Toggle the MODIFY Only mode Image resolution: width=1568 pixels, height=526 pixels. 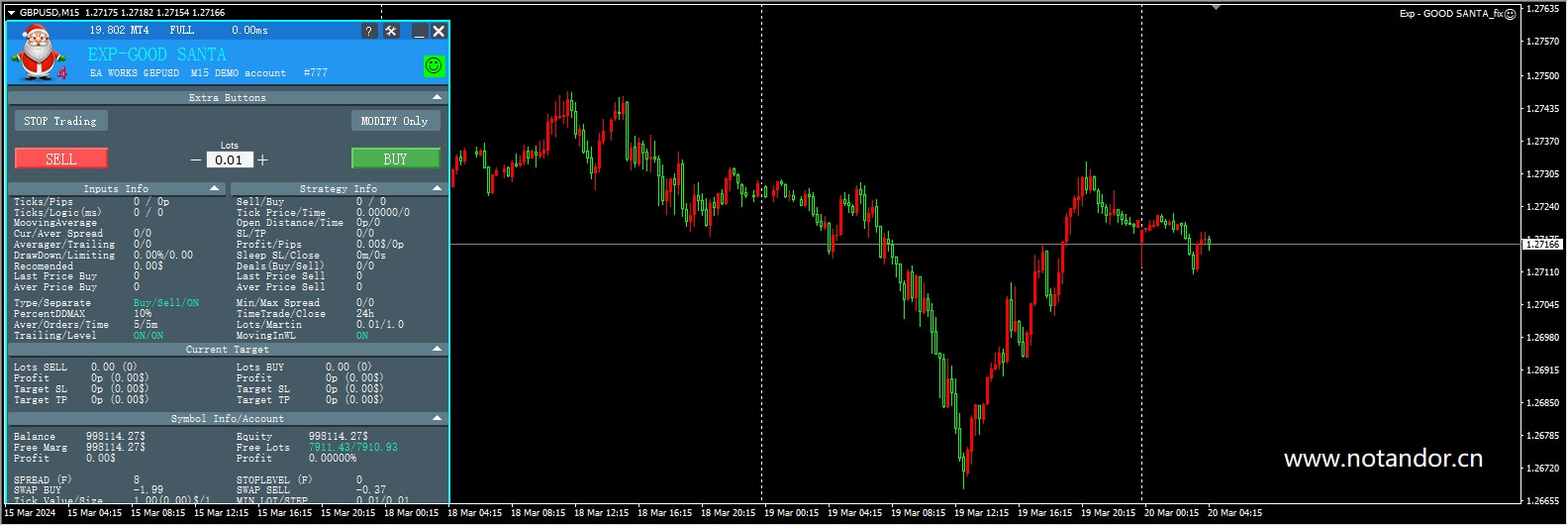click(394, 121)
